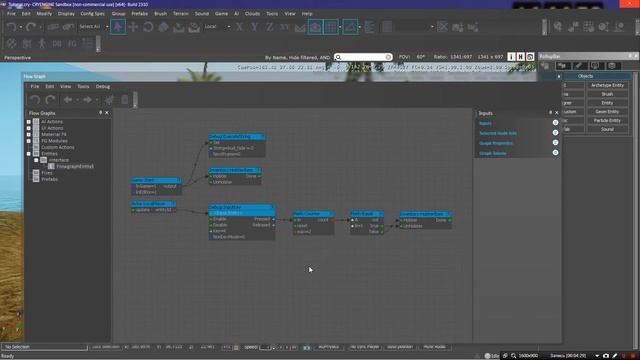Collapse the Entities tree node

pos(29,154)
